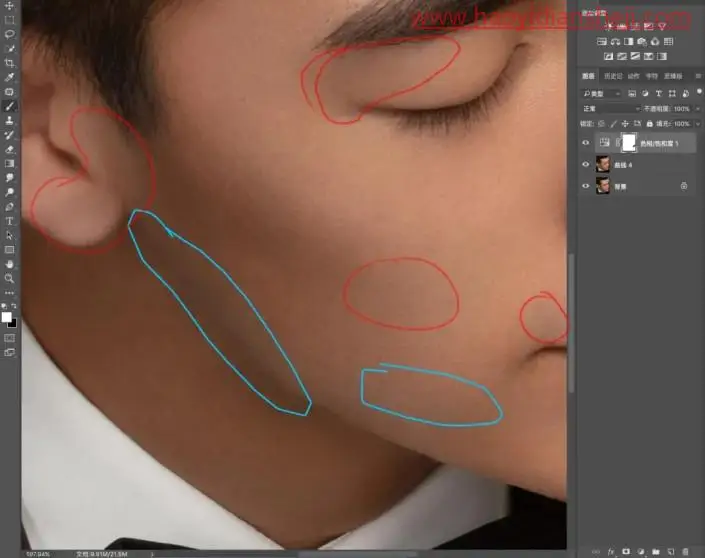The image size is (705, 558).
Task: Filter layers by adjustment layers
Action: click(645, 94)
